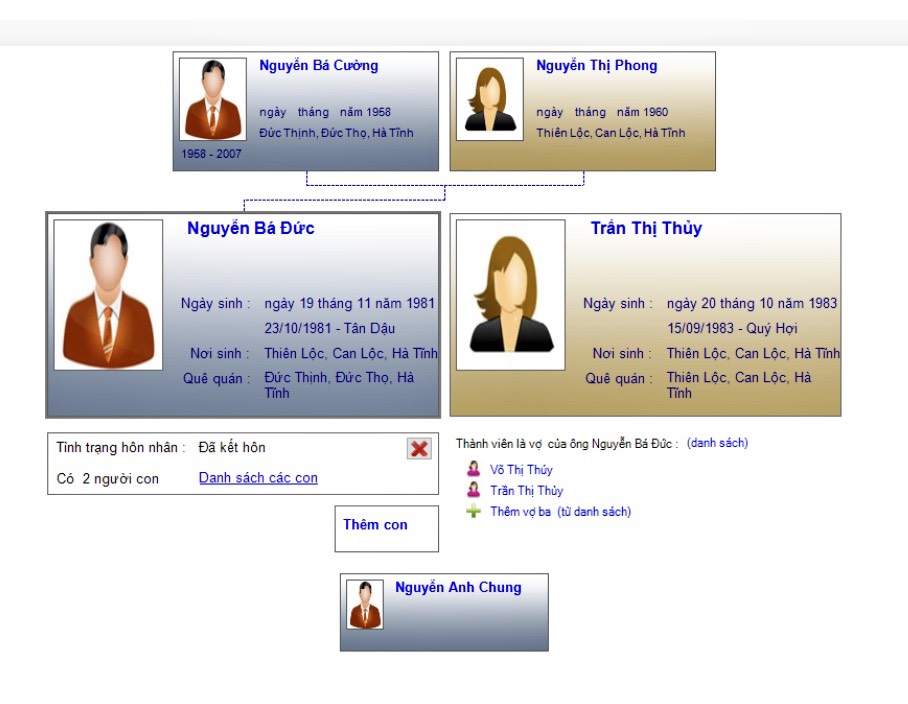This screenshot has width=908, height=704.
Task: Click the Có 2 người con text
Action: coord(107,479)
